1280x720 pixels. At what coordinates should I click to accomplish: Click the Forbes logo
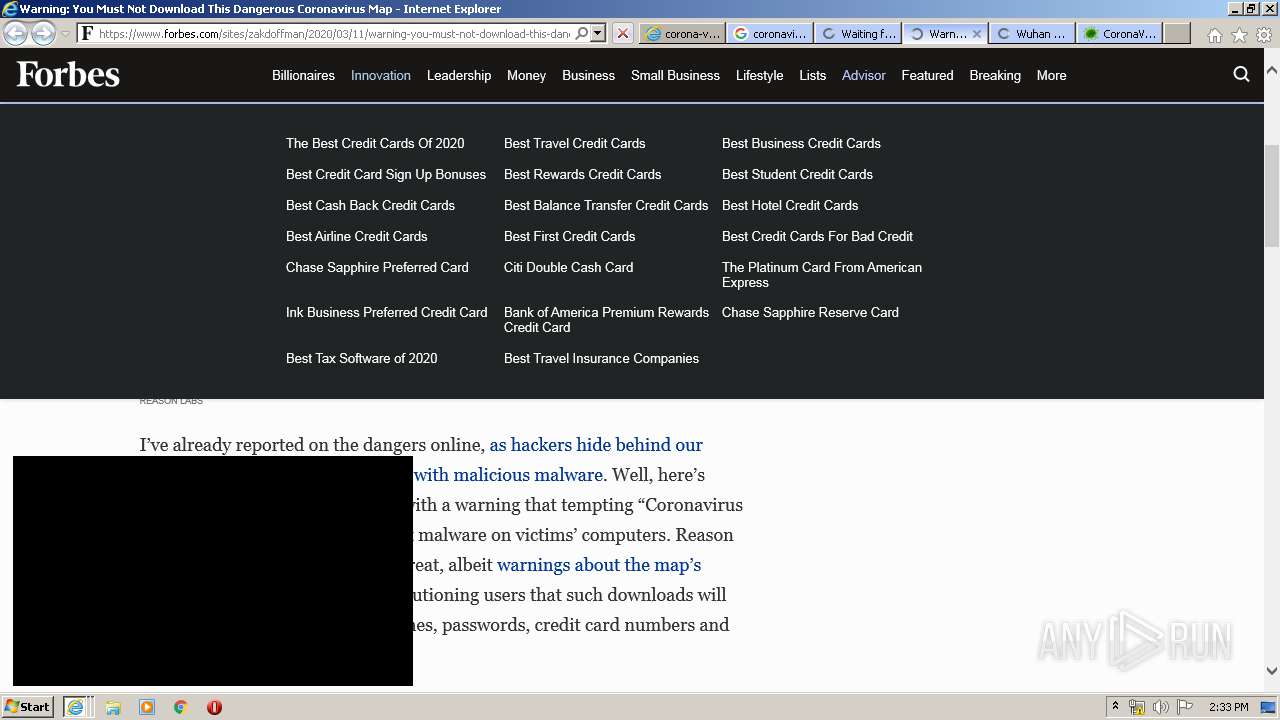coord(68,75)
